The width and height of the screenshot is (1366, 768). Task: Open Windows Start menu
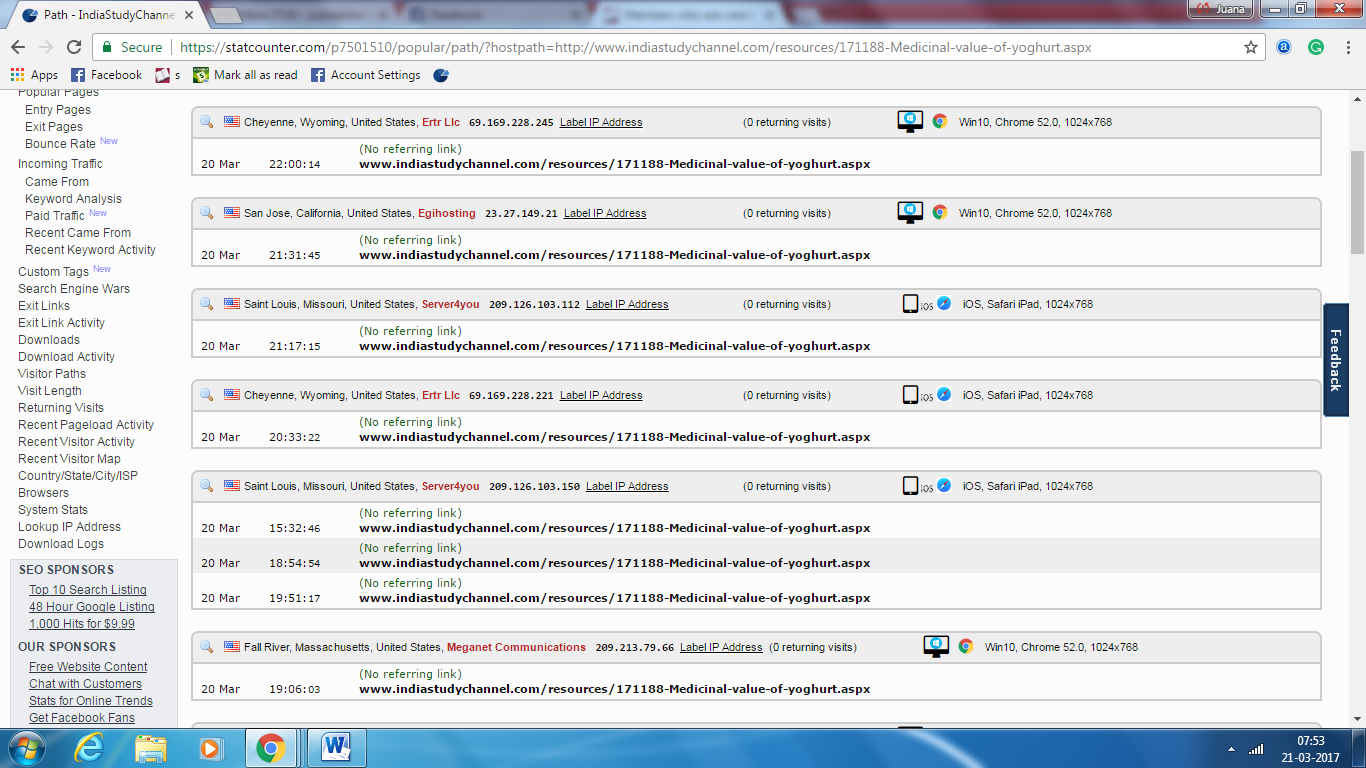click(26, 748)
